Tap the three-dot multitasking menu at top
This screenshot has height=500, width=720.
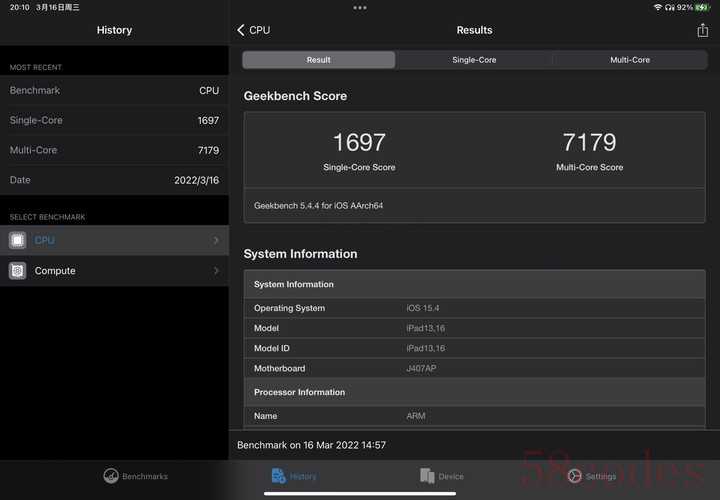(x=360, y=7)
